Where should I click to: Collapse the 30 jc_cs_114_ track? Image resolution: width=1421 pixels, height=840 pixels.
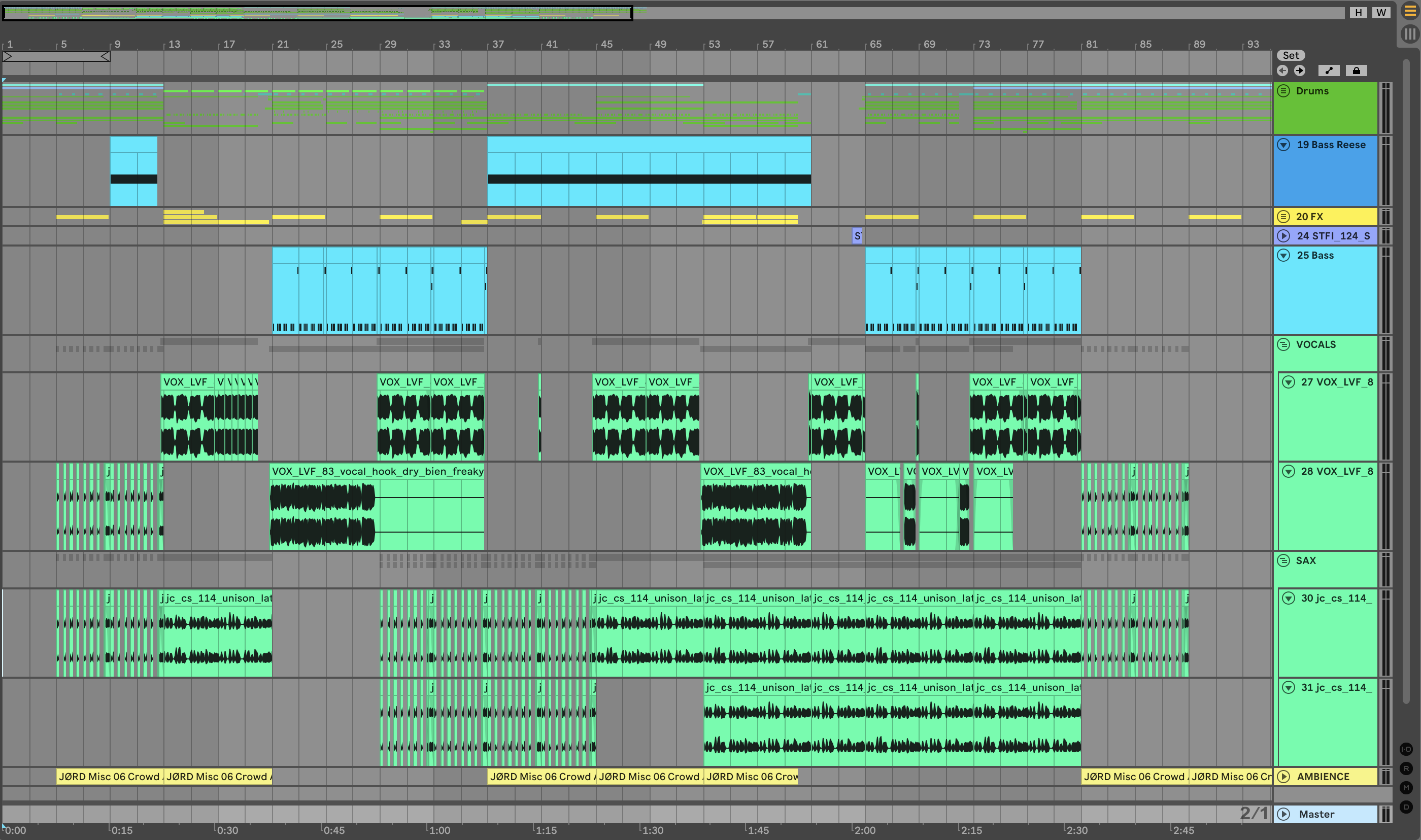tap(1289, 598)
